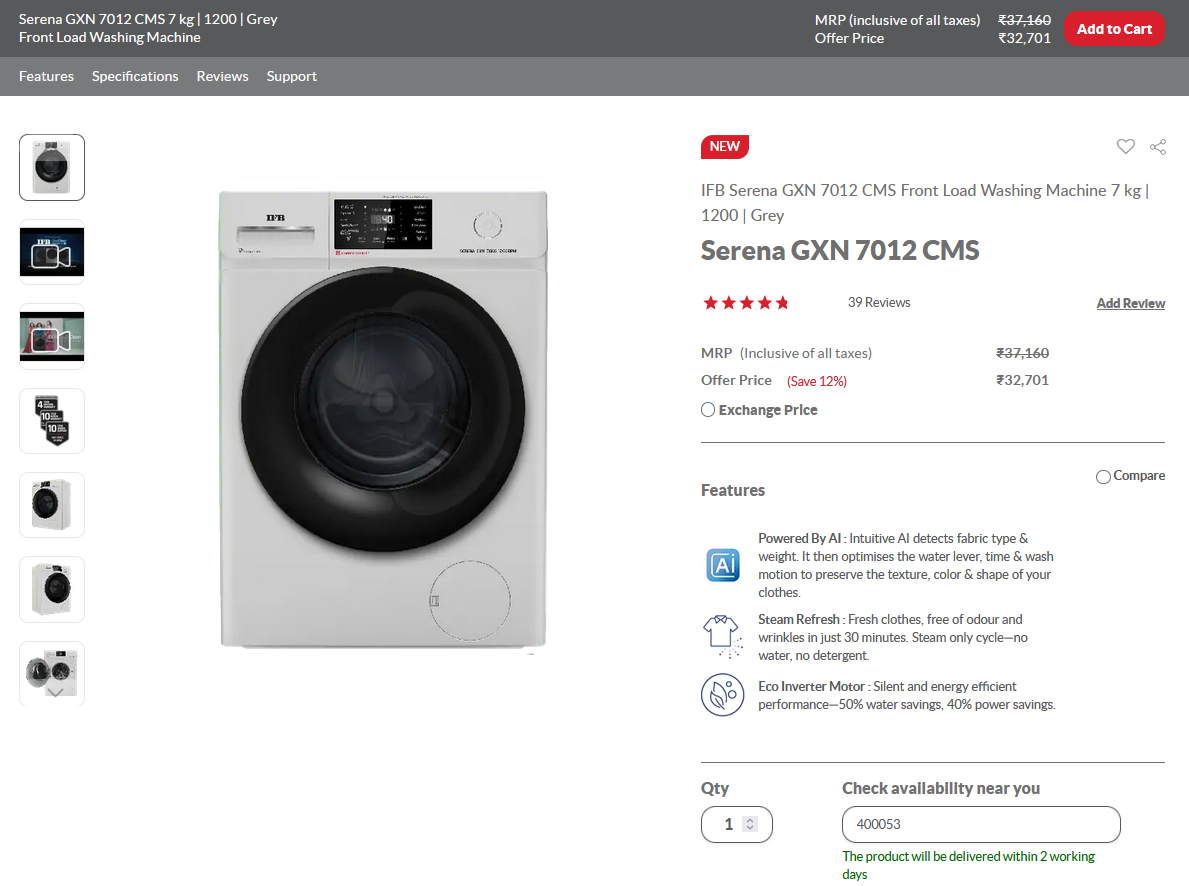
Task: Open the video thumbnail showing women
Action: (52, 336)
